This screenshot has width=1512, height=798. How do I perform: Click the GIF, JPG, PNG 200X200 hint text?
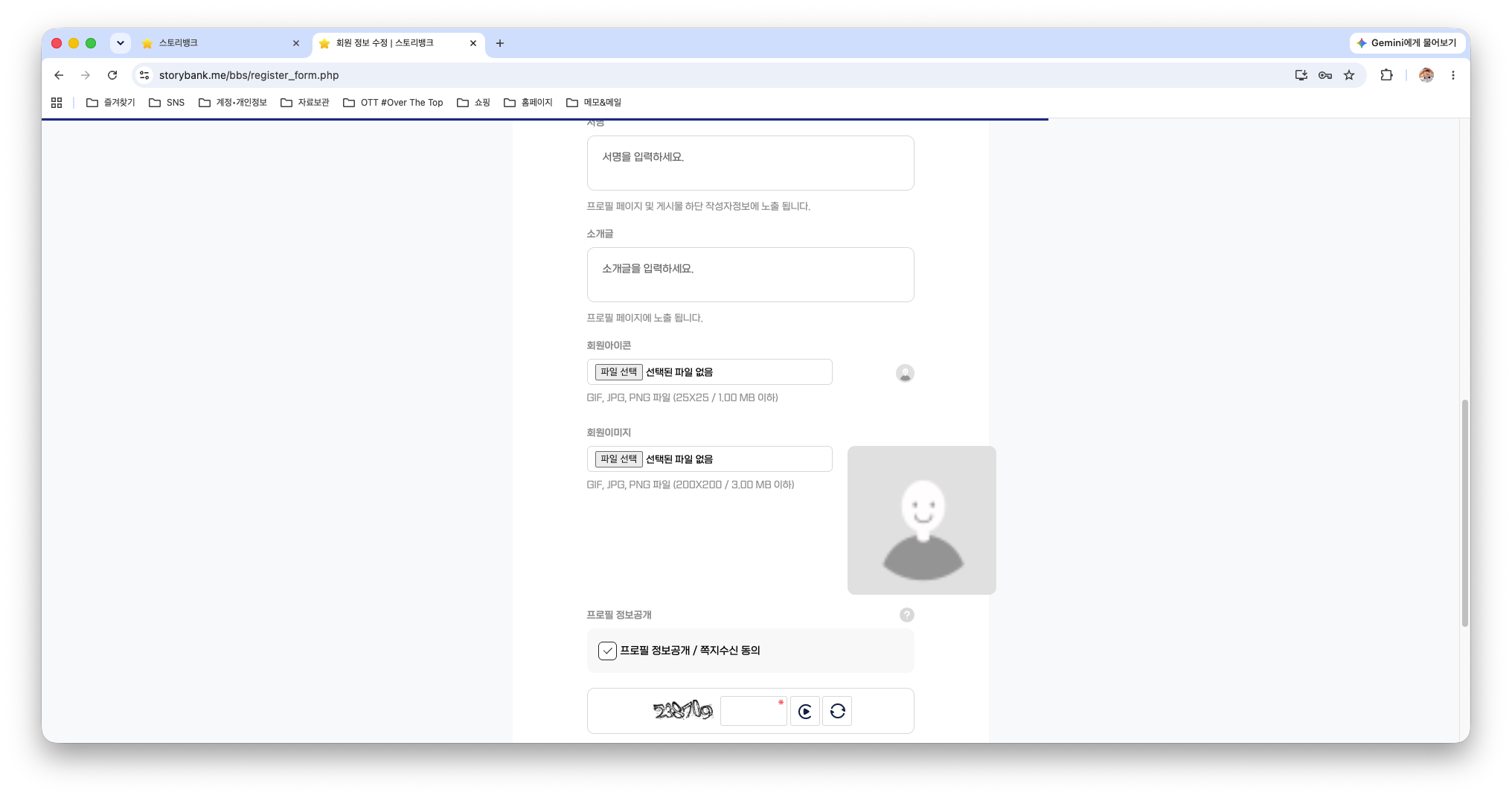[691, 485]
